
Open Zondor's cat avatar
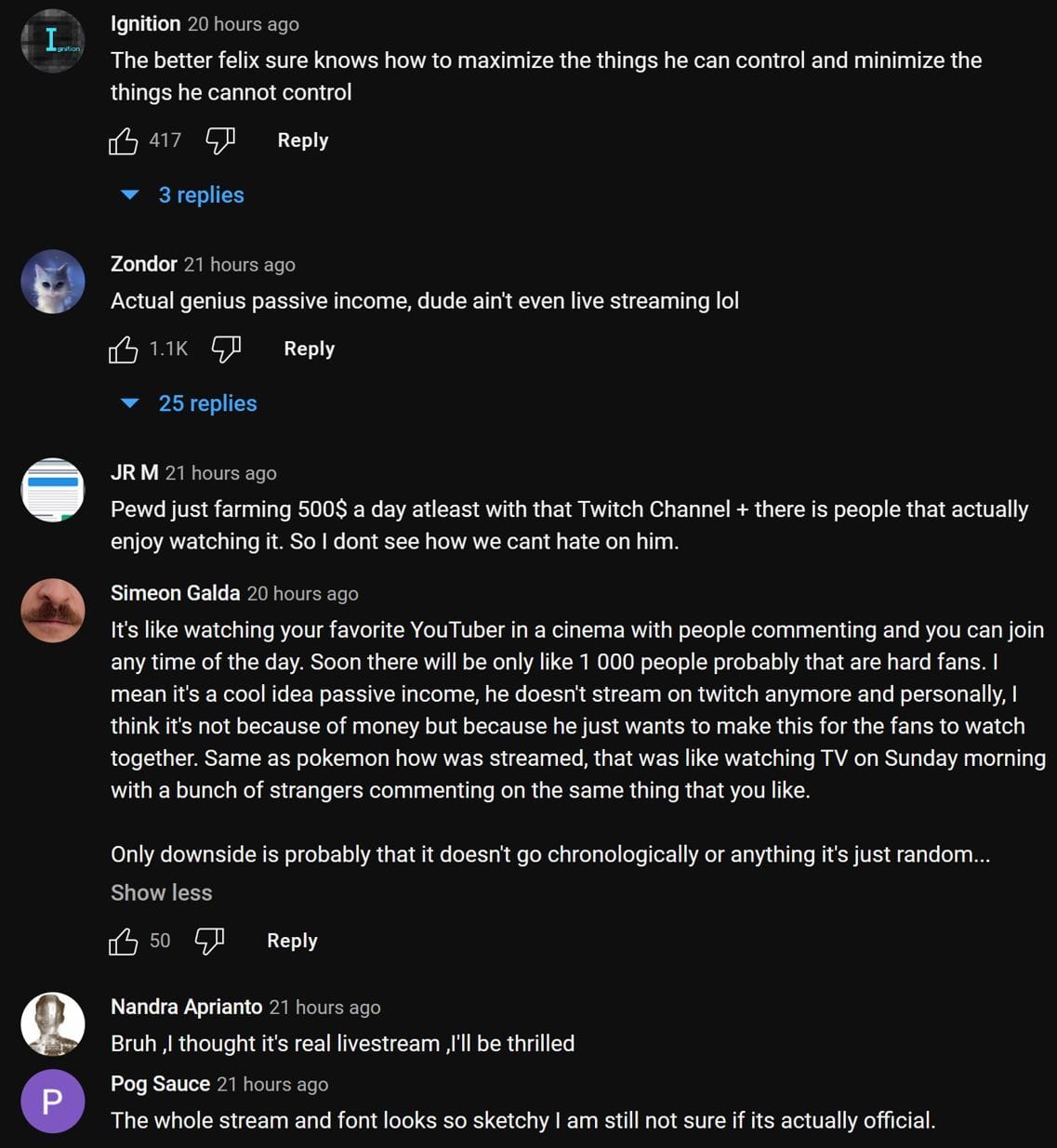(x=53, y=282)
